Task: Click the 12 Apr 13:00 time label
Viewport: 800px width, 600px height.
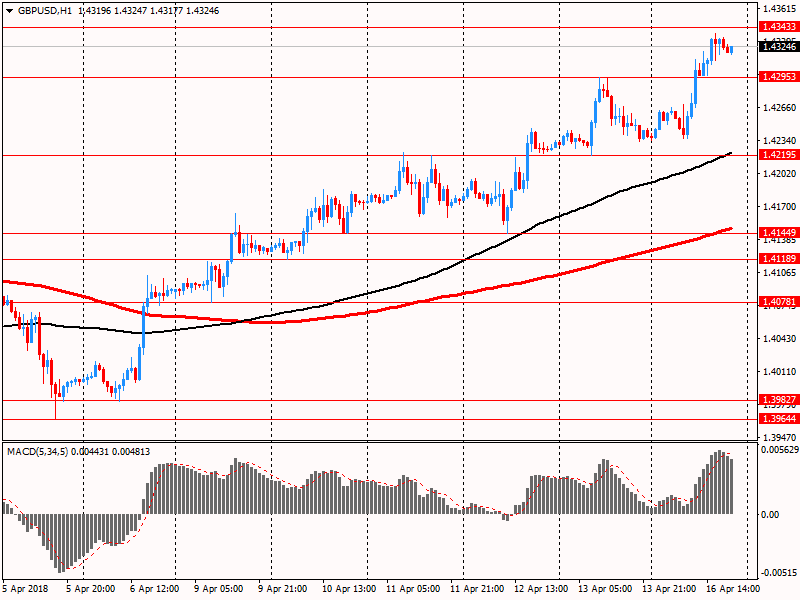Action: (541, 589)
